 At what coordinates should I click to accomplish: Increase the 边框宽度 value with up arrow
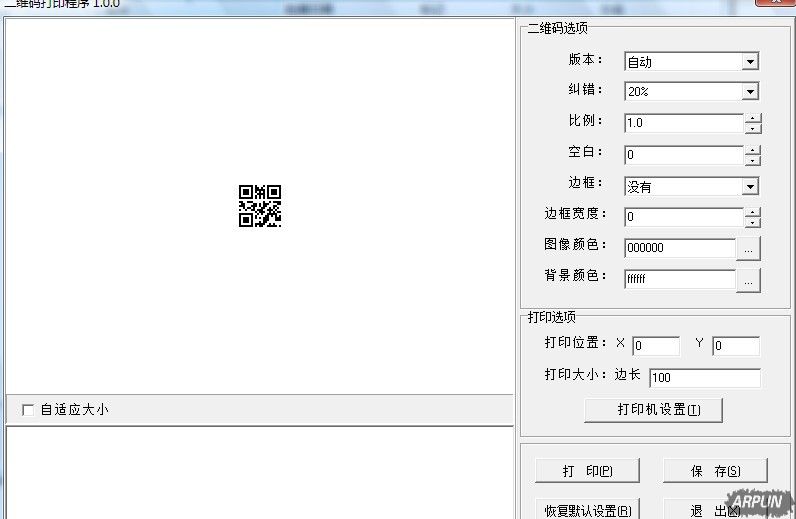click(753, 212)
